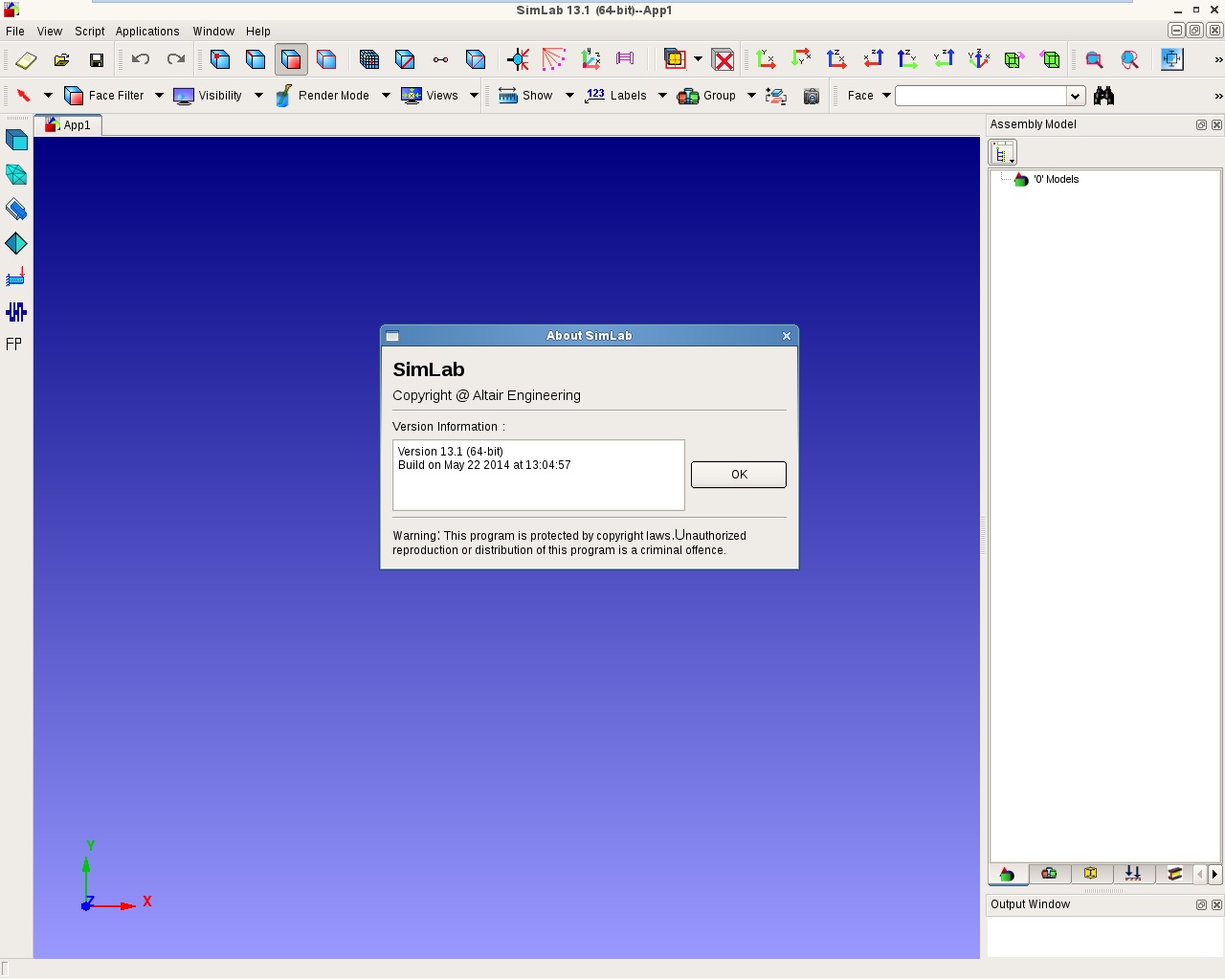This screenshot has height=980, width=1225.
Task: Click the Version 13.1 (64-bit) text
Action: 451,452
